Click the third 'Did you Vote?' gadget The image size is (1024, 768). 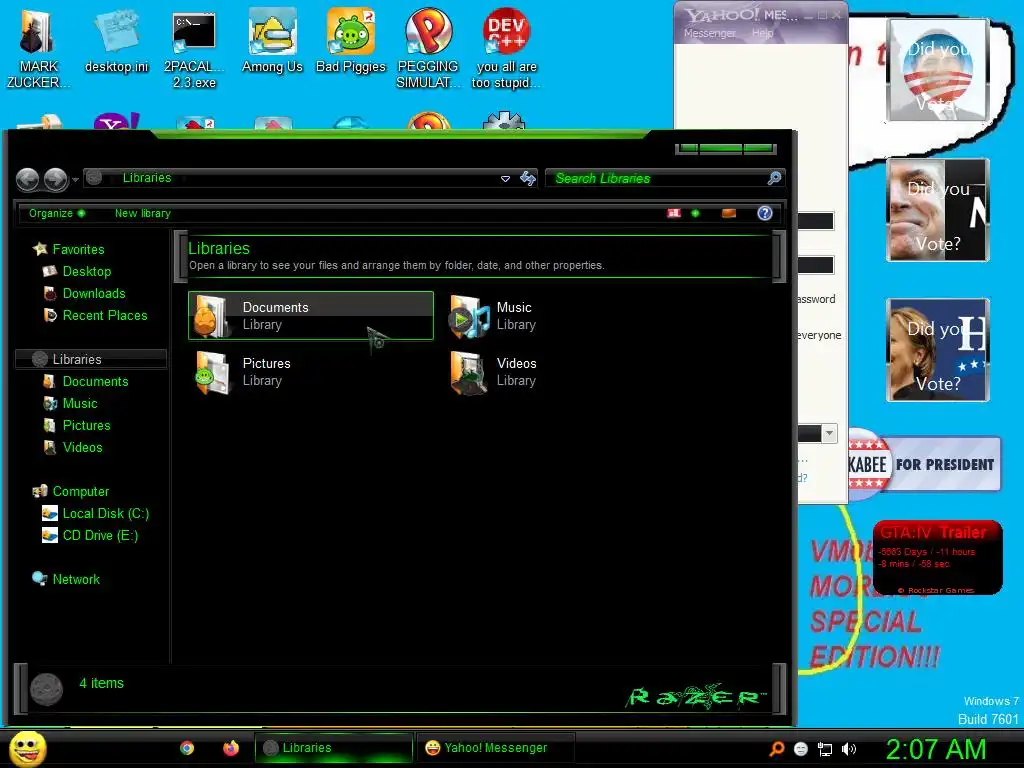[x=937, y=350]
